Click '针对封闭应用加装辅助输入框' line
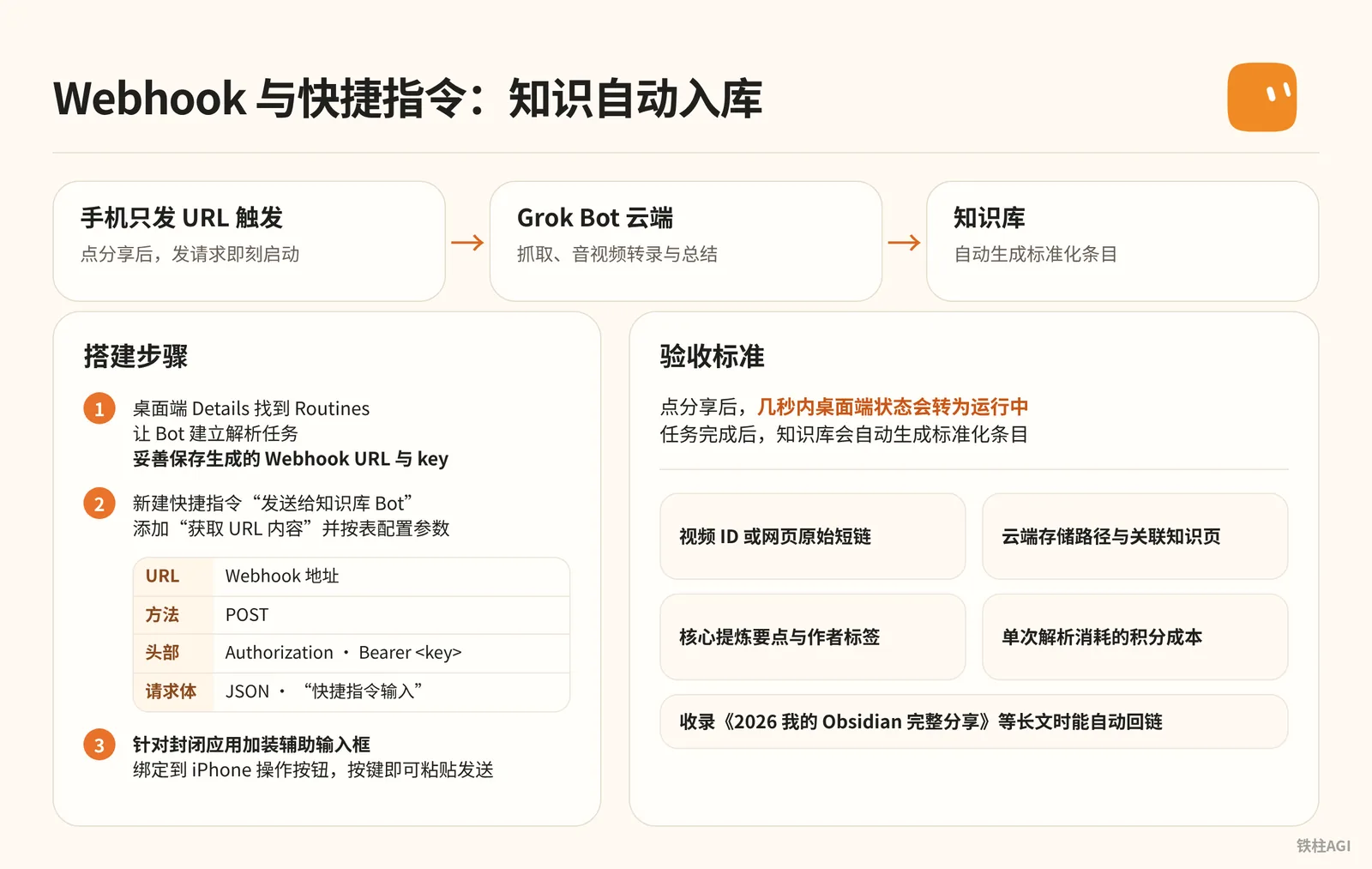Screen dimensions: 1372x869 [x=251, y=745]
